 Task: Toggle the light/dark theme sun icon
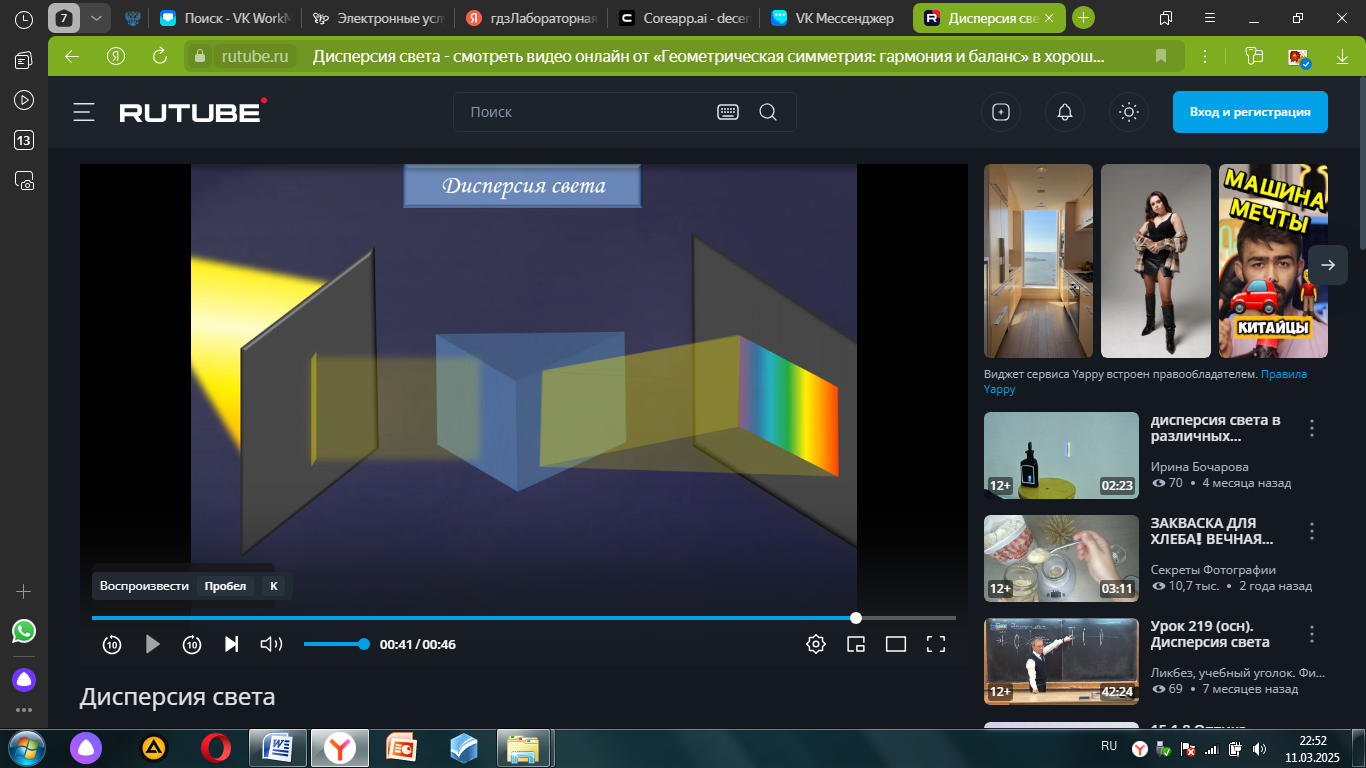(1129, 112)
